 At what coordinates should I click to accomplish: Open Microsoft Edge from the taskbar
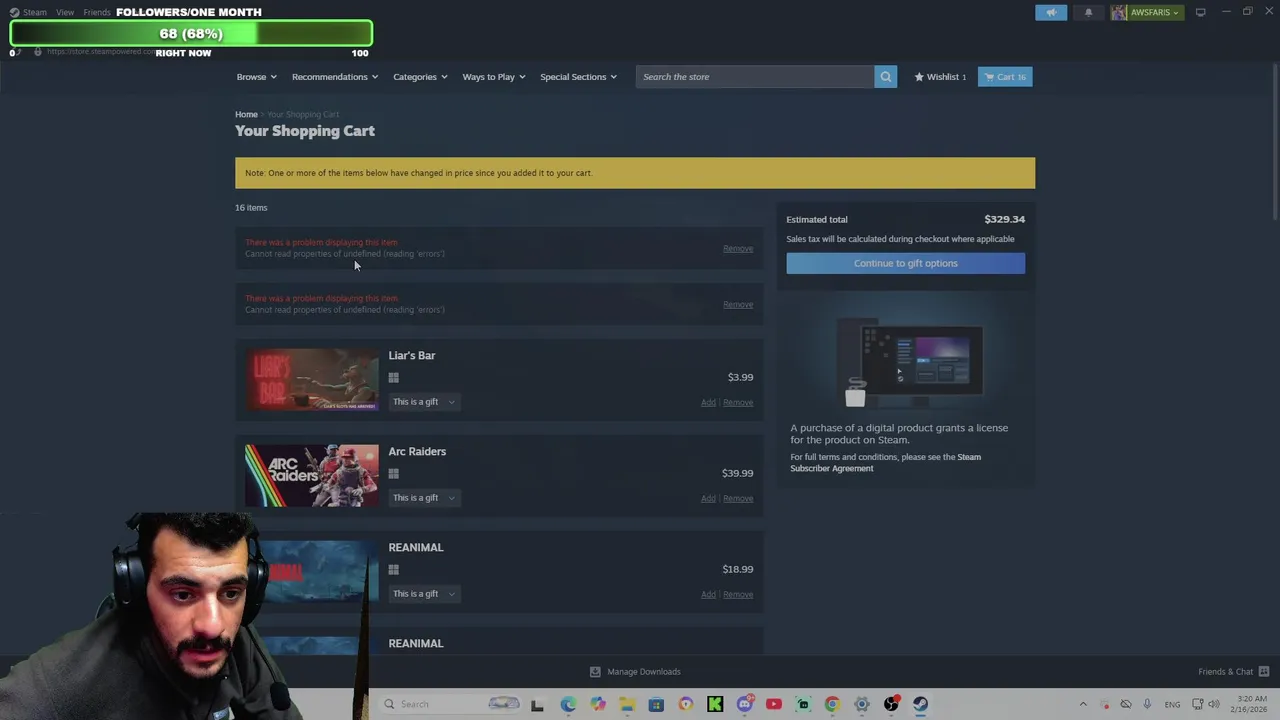pyautogui.click(x=568, y=704)
